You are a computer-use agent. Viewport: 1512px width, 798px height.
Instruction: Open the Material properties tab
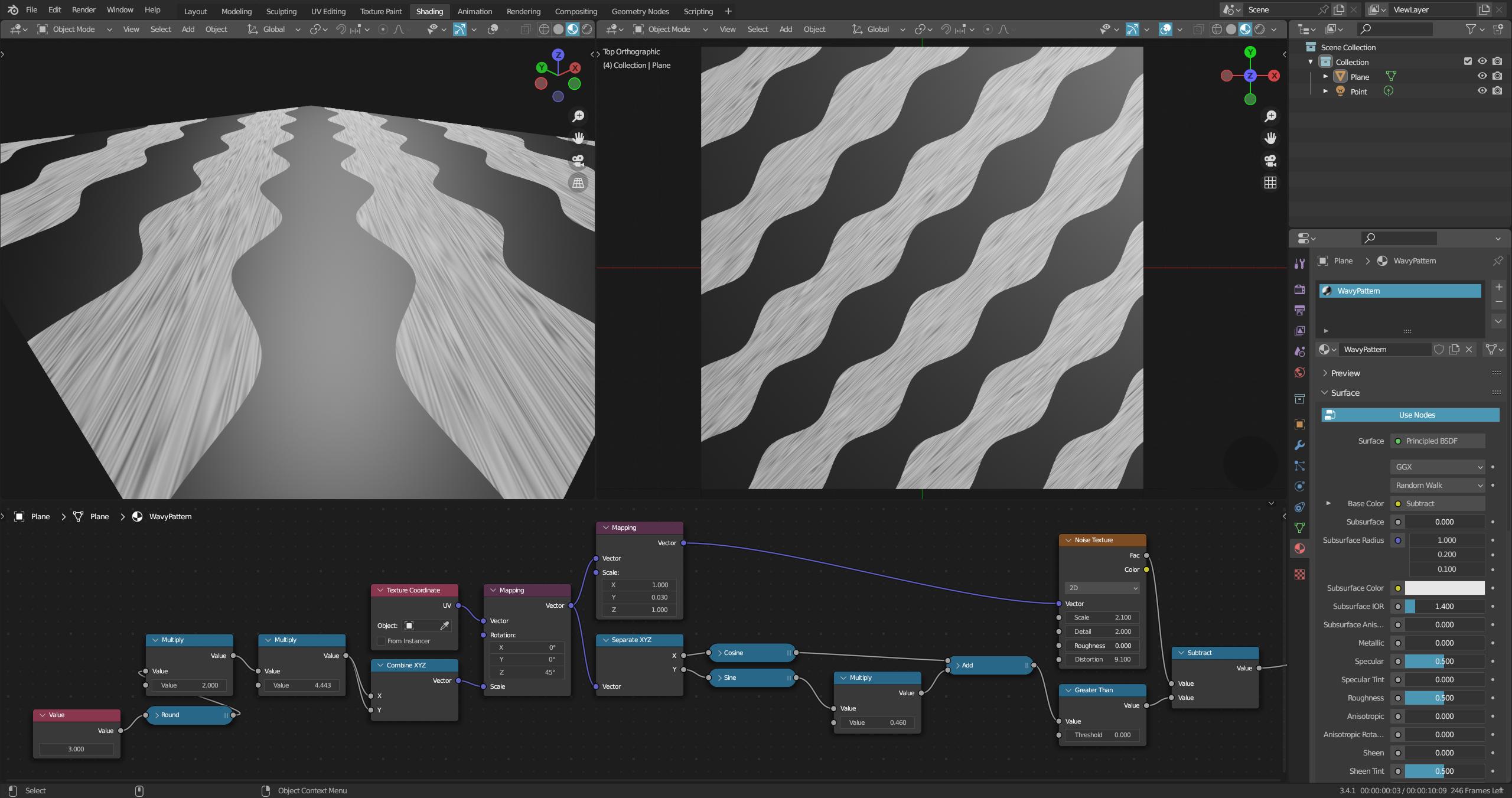pos(1299,549)
